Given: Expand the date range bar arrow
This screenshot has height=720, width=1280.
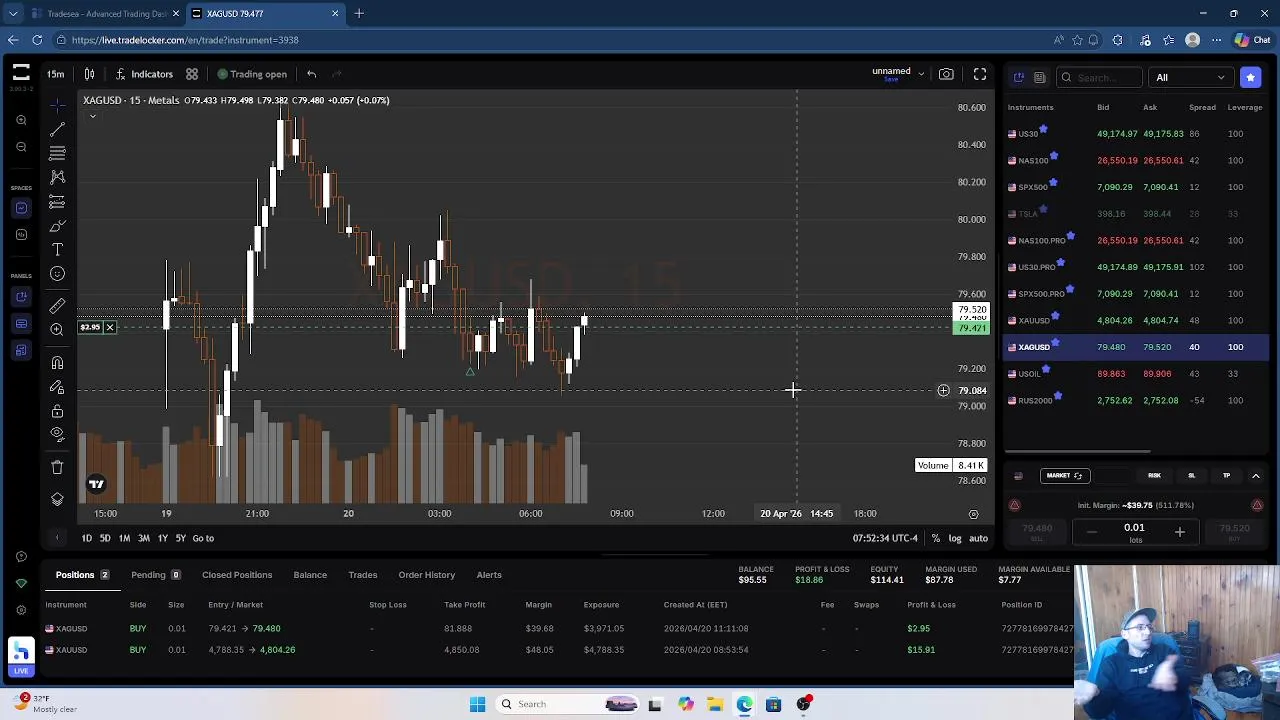Looking at the screenshot, I should [x=57, y=538].
